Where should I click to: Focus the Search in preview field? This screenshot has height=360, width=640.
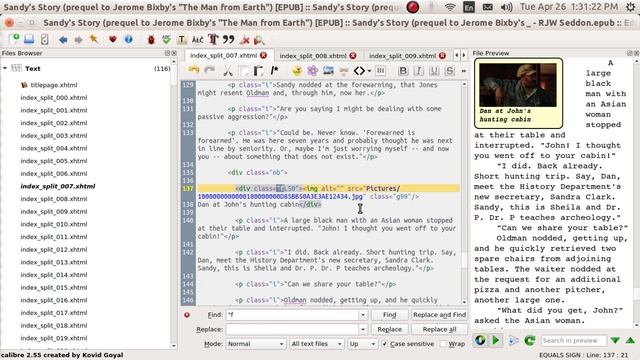pyautogui.click(x=573, y=340)
